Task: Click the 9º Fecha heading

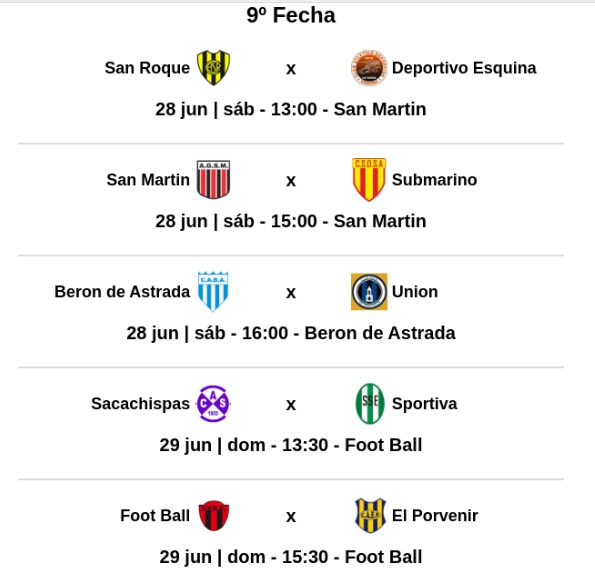Action: [291, 16]
